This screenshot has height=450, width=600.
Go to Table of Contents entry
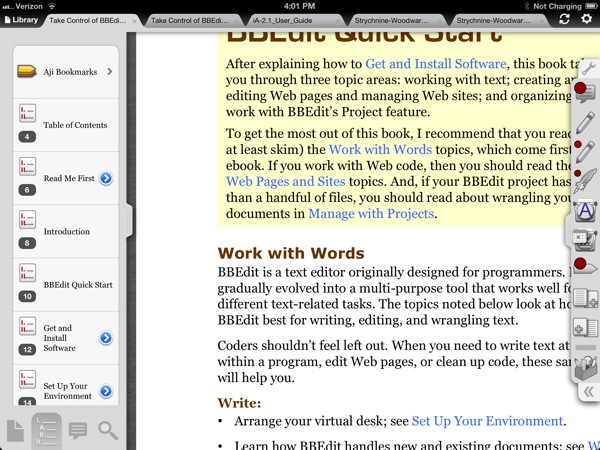coord(66,125)
